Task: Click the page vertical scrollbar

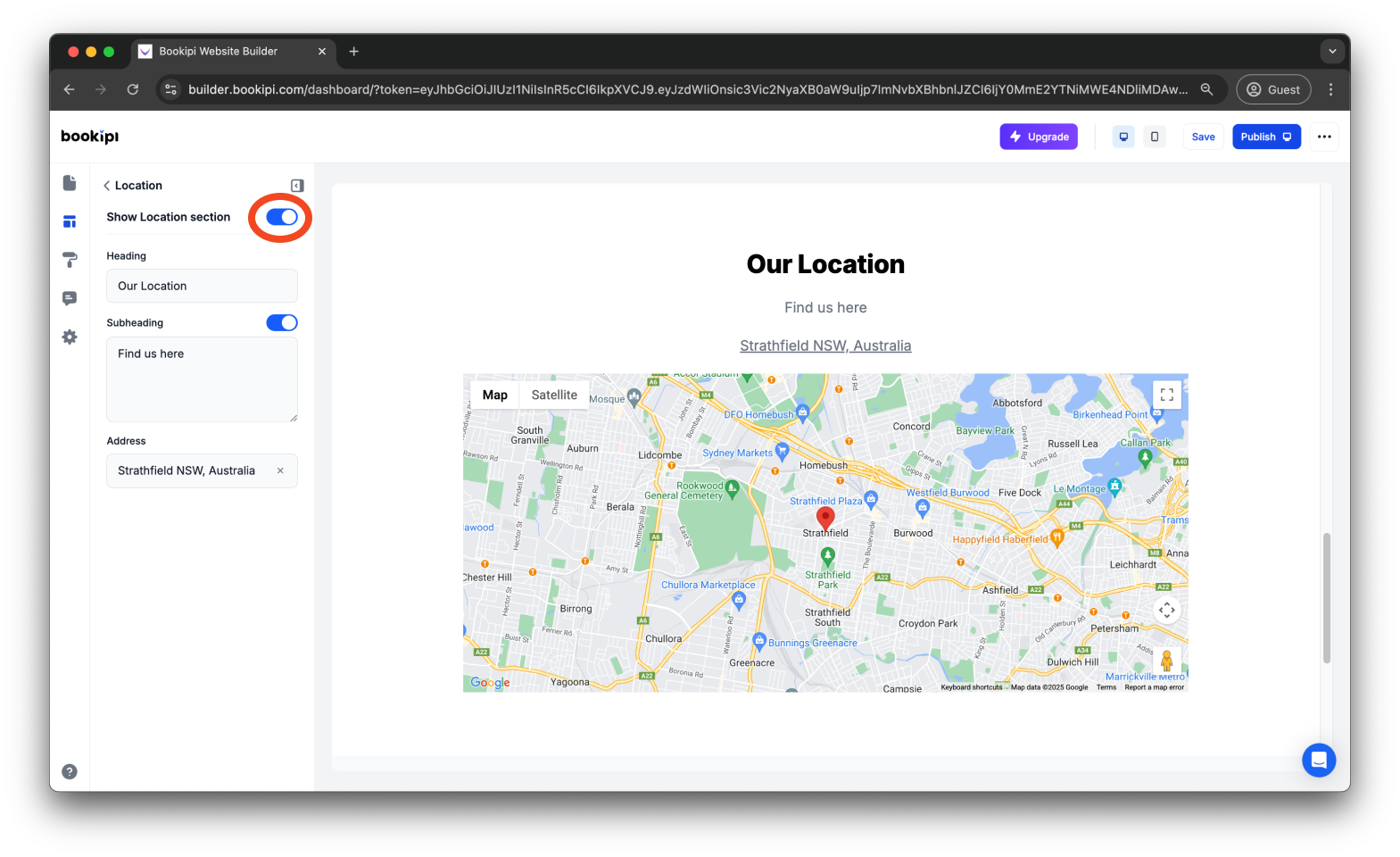Action: [x=1327, y=598]
